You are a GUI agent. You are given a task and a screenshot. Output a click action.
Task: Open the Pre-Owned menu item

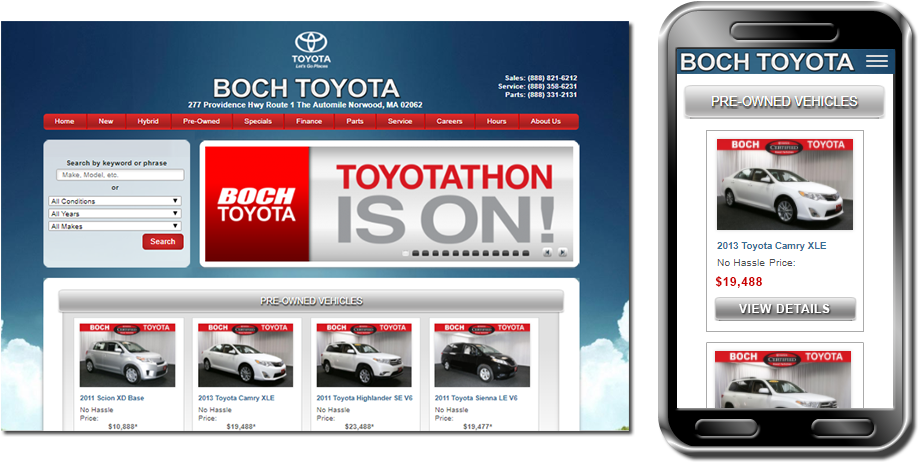201,121
